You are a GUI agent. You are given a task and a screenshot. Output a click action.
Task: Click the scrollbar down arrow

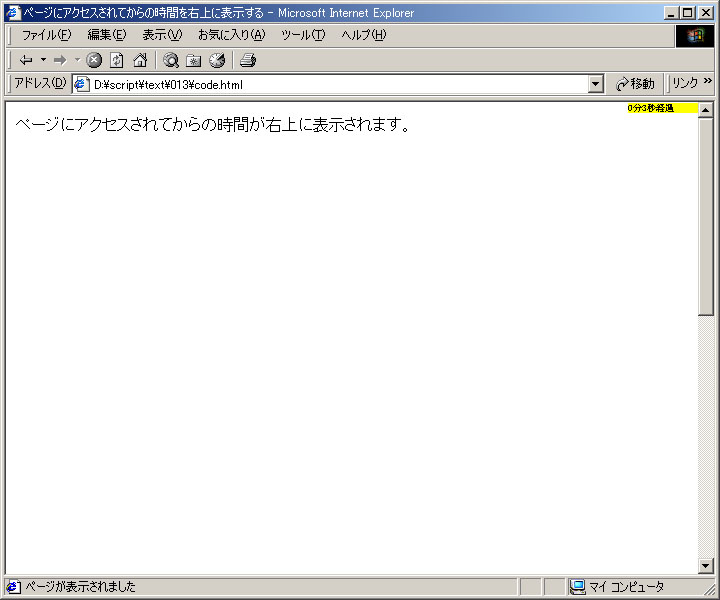(x=705, y=566)
